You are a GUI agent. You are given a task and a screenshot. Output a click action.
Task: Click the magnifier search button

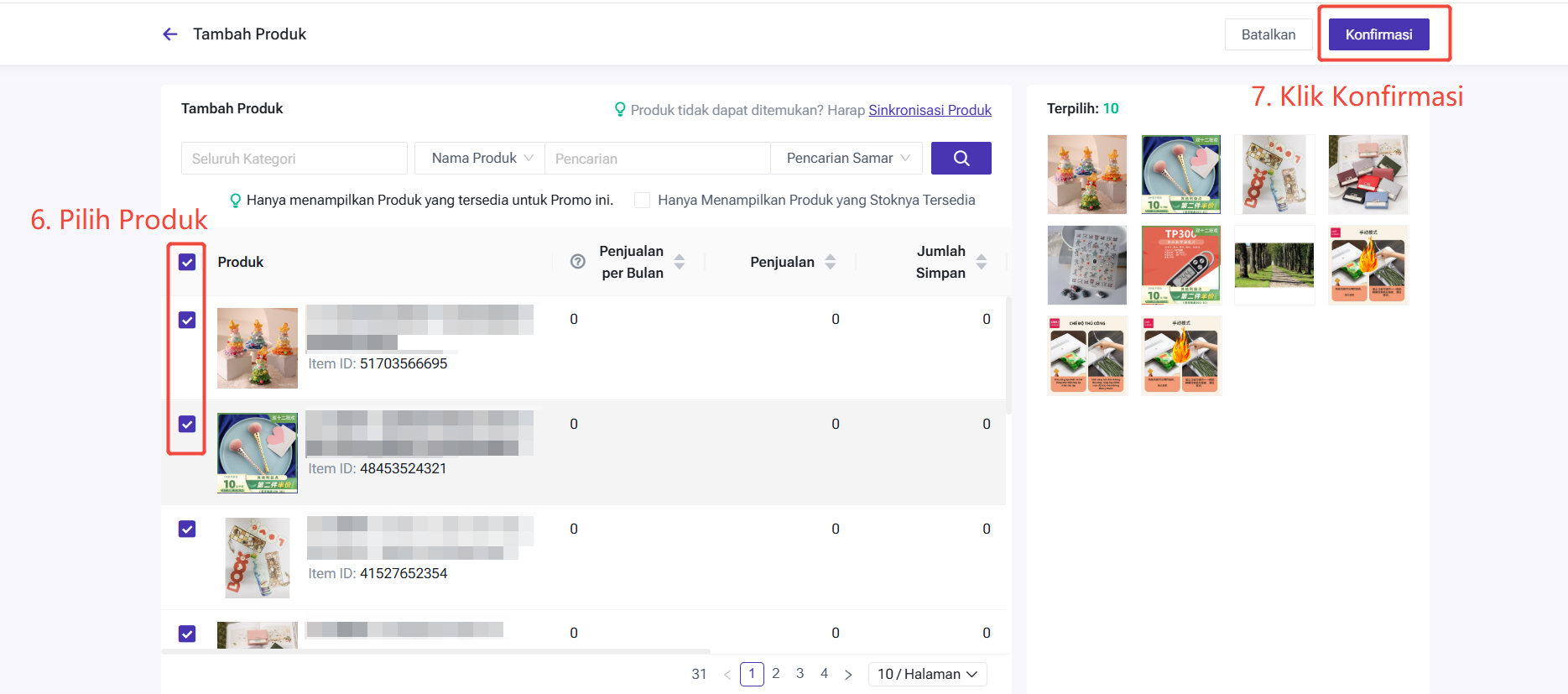(x=961, y=159)
